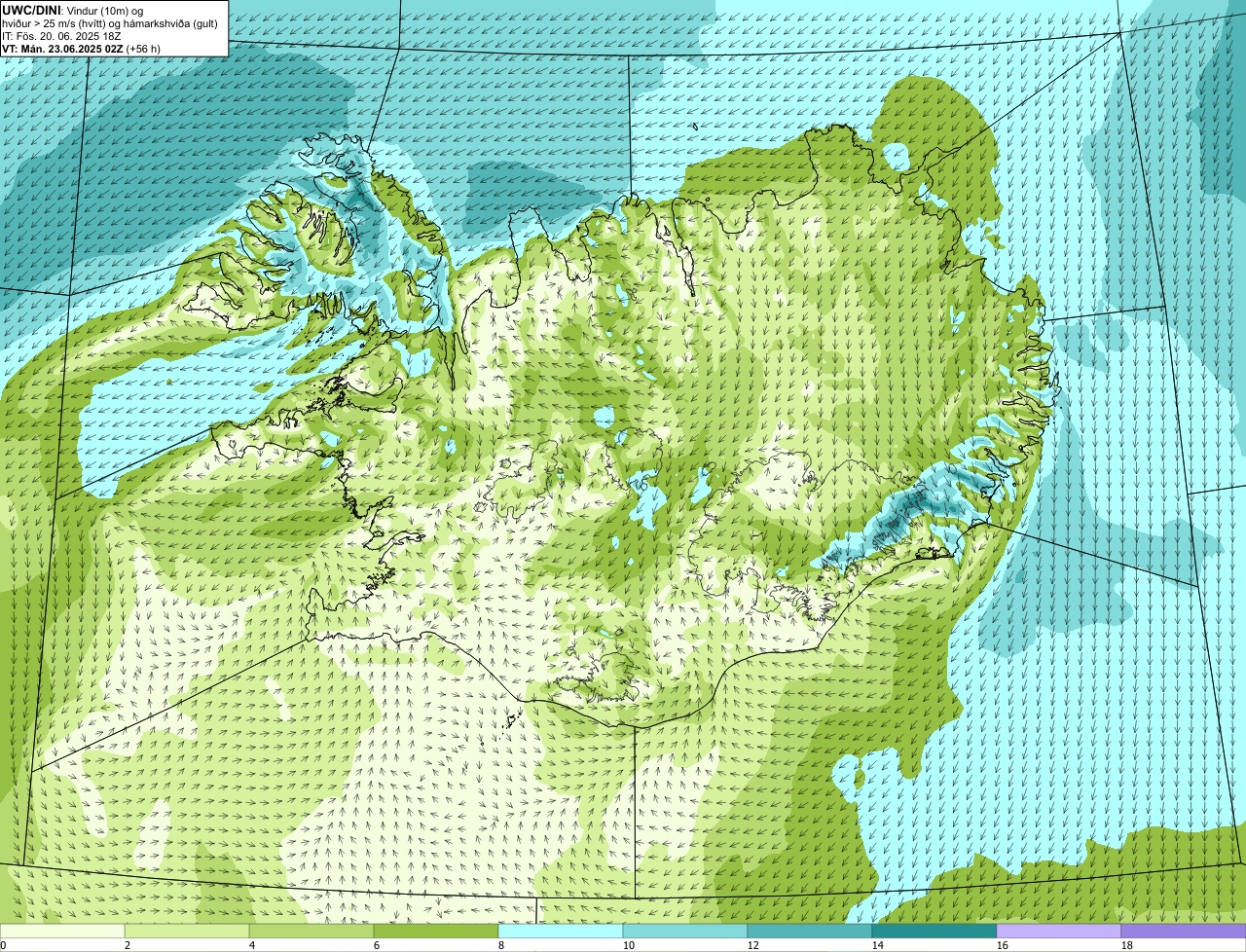Click the legend scale label '10'
Viewport: 1246px width, 952px height.
tap(629, 945)
